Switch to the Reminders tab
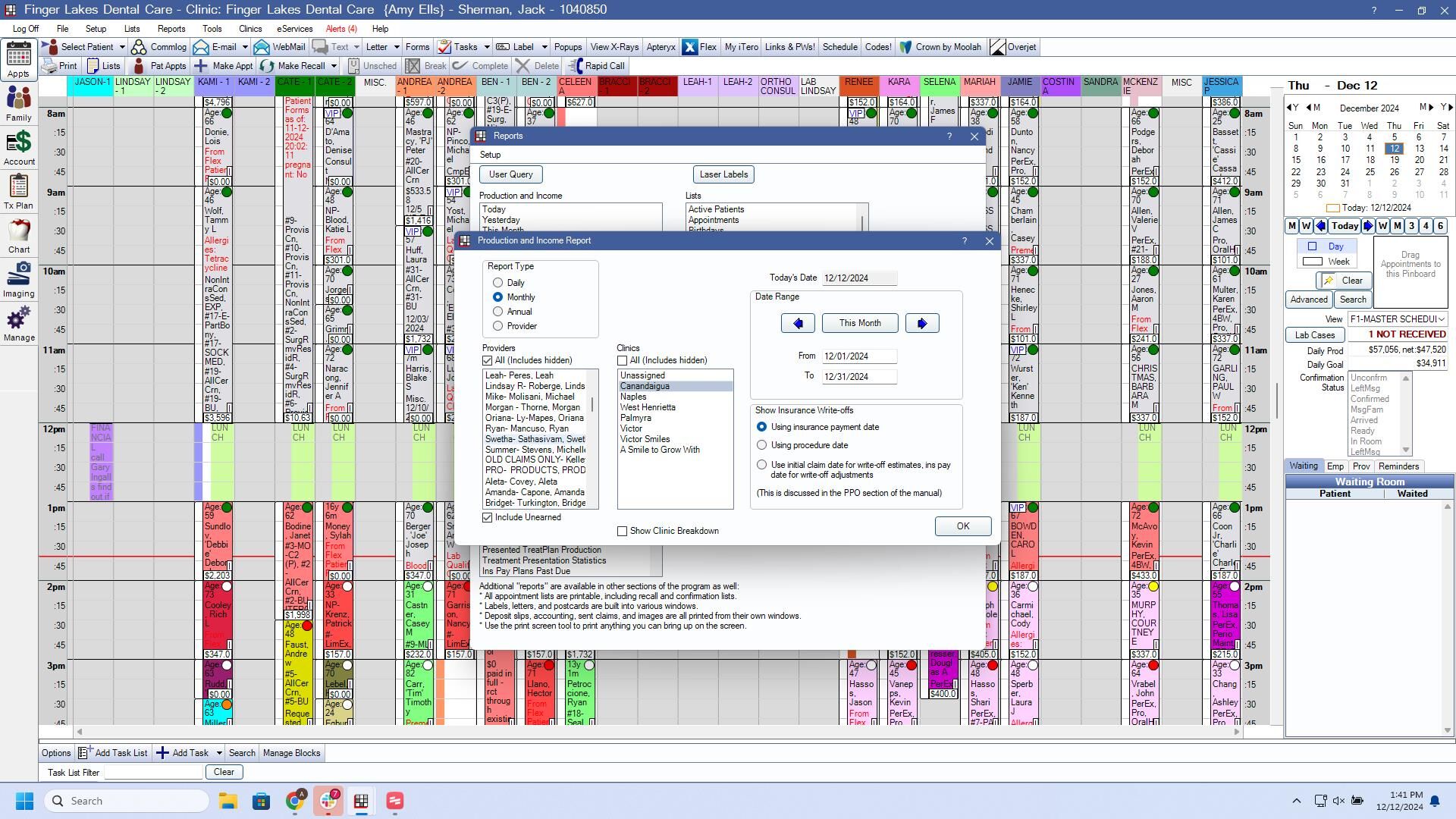The image size is (1456, 819). 1398,466
